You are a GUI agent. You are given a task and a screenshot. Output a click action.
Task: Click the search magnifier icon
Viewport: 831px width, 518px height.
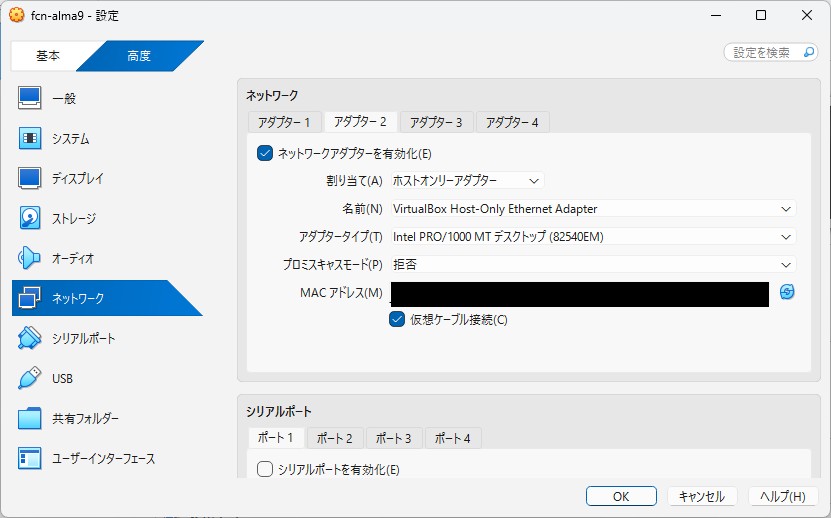pos(809,52)
